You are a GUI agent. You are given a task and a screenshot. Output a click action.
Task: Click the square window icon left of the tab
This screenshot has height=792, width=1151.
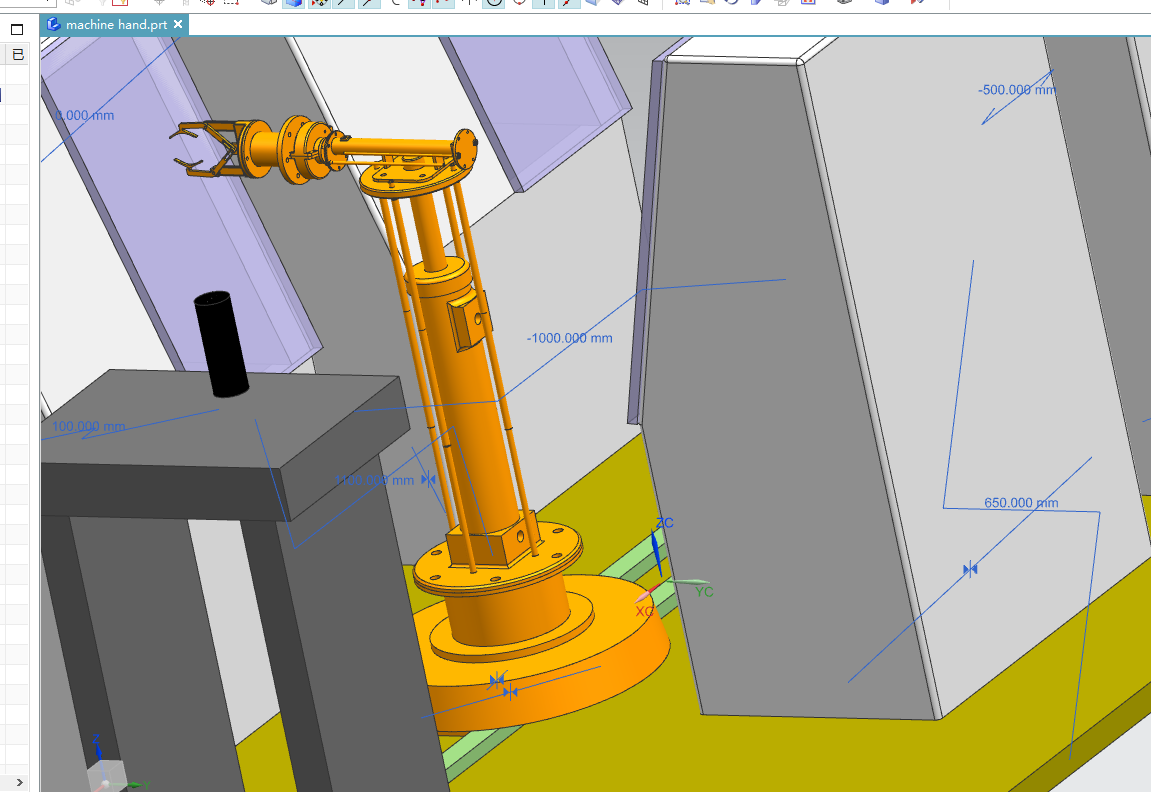17,29
